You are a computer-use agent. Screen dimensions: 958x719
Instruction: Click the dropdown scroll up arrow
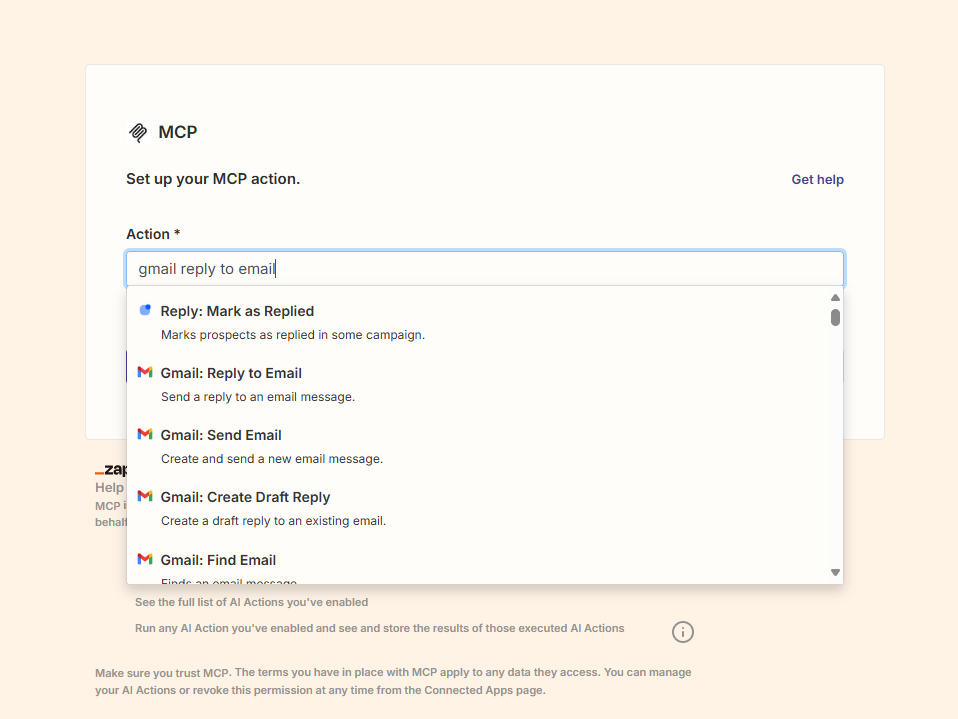click(x=835, y=297)
